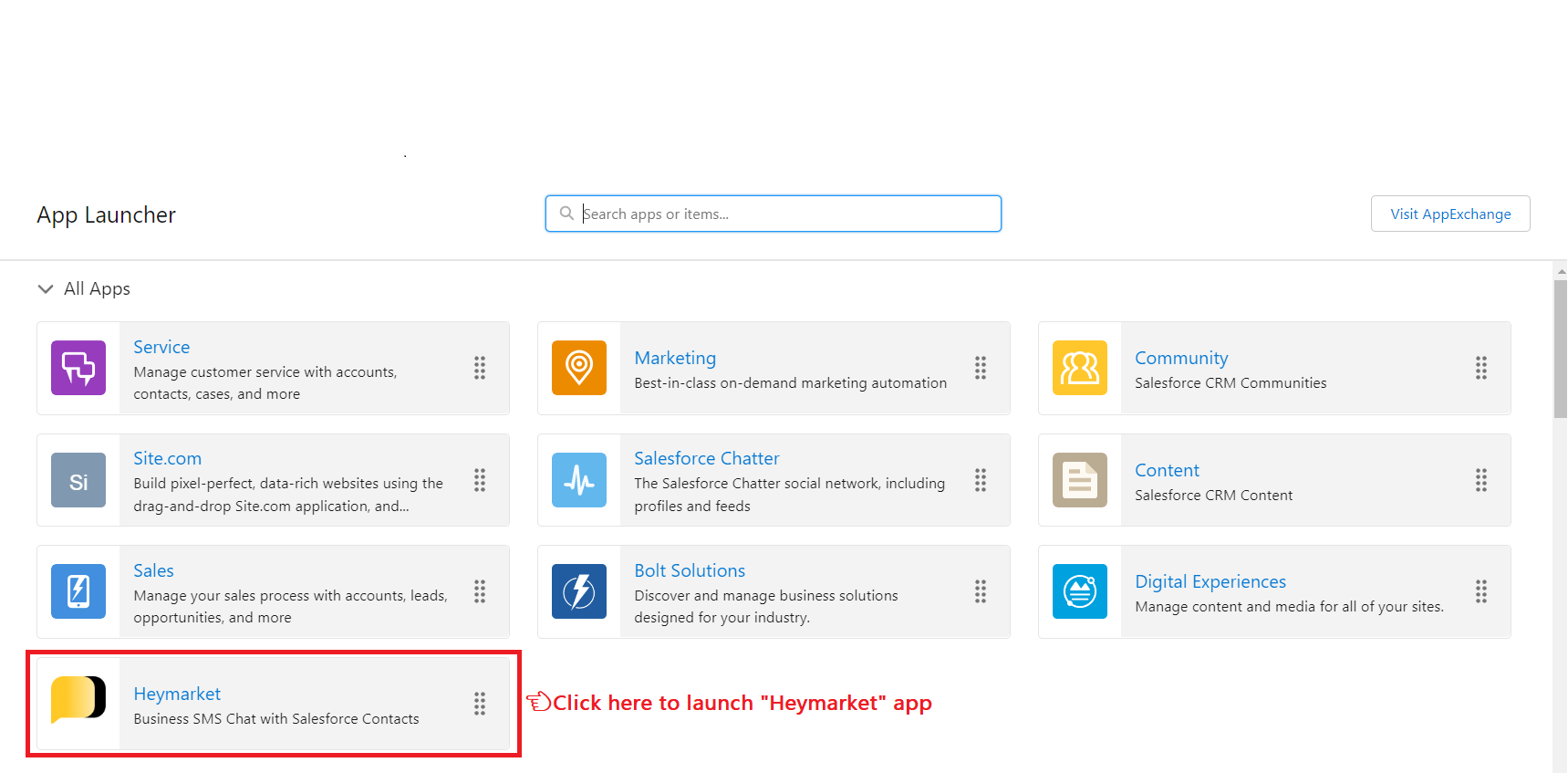1568x773 pixels.
Task: Click the Marketing tile drag handle dots
Action: point(981,368)
